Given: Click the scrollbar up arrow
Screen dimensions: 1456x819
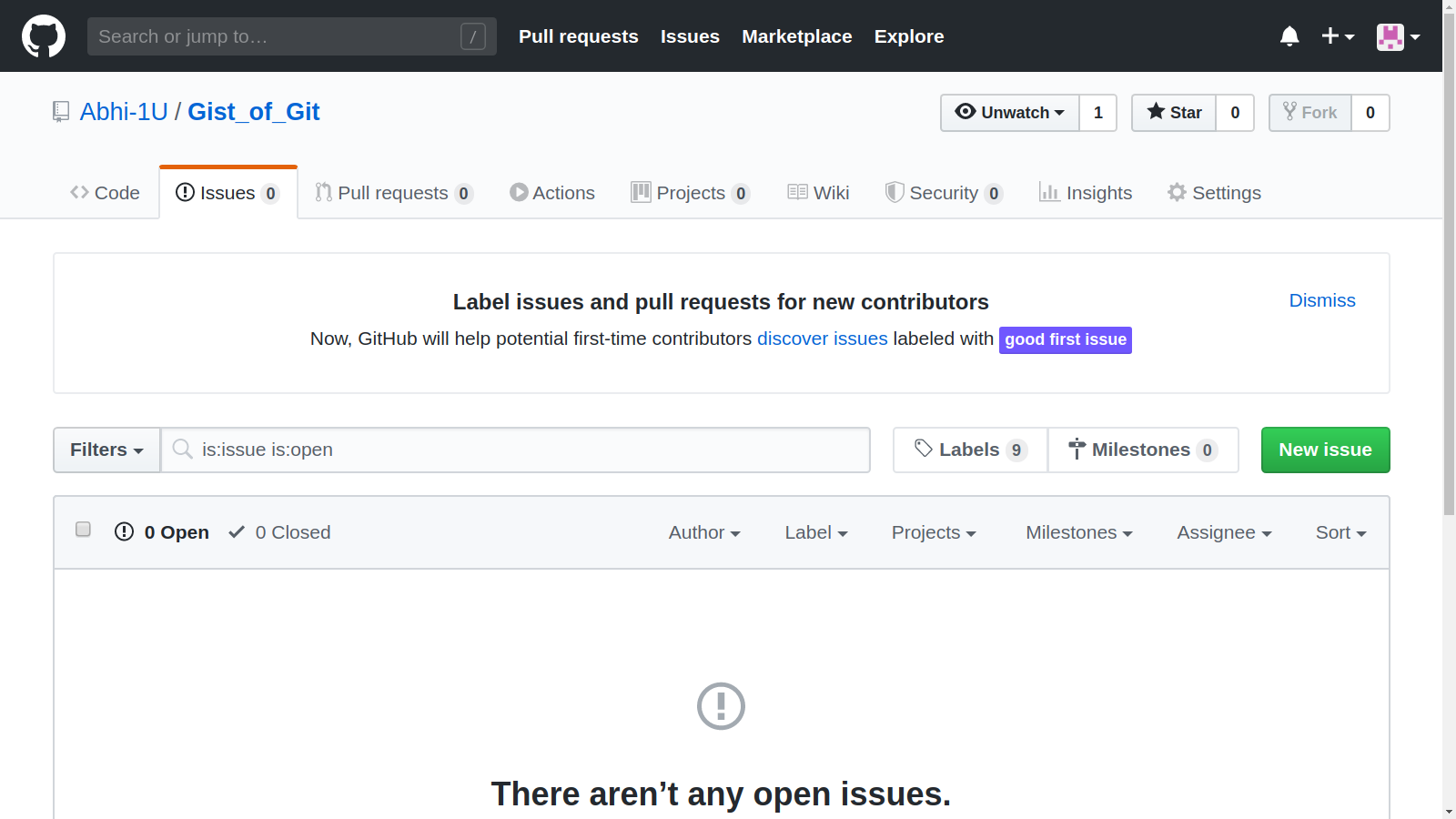Looking at the screenshot, I should click(x=1449, y=5).
